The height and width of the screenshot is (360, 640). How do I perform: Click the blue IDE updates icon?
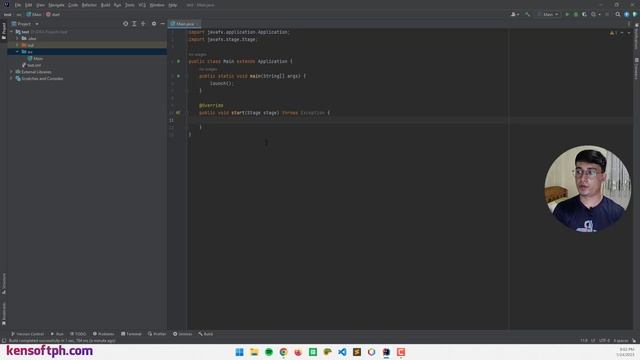627,14
